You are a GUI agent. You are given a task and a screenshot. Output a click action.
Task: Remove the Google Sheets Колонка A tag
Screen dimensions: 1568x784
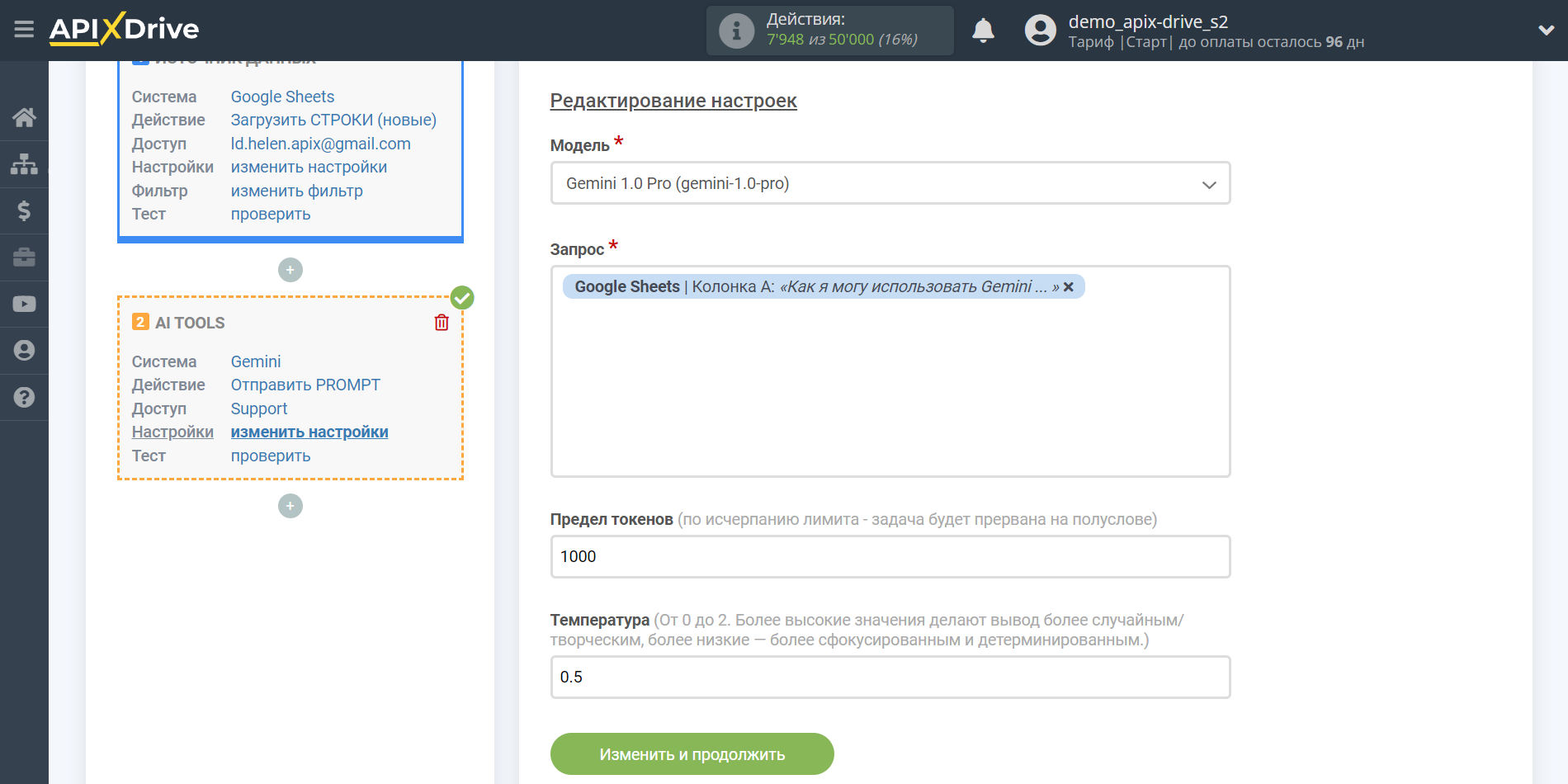click(x=1069, y=287)
